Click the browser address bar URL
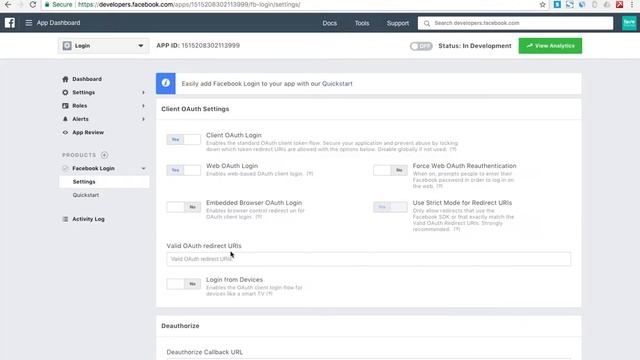 point(189,4)
